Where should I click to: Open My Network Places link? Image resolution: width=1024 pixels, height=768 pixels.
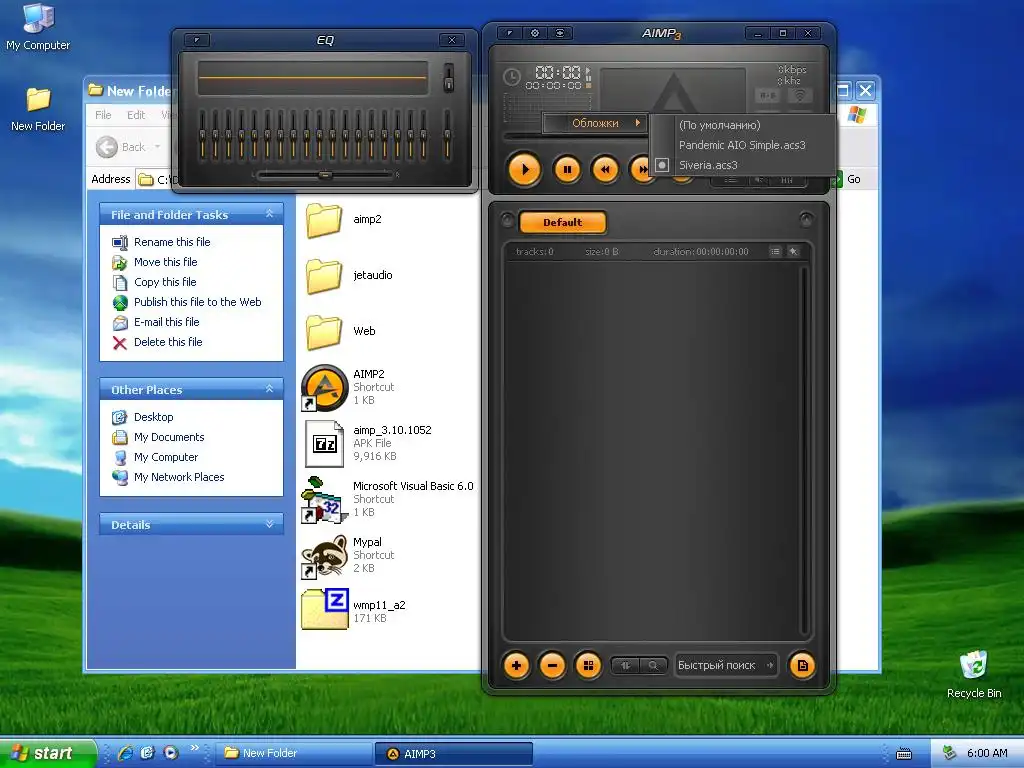pos(179,477)
